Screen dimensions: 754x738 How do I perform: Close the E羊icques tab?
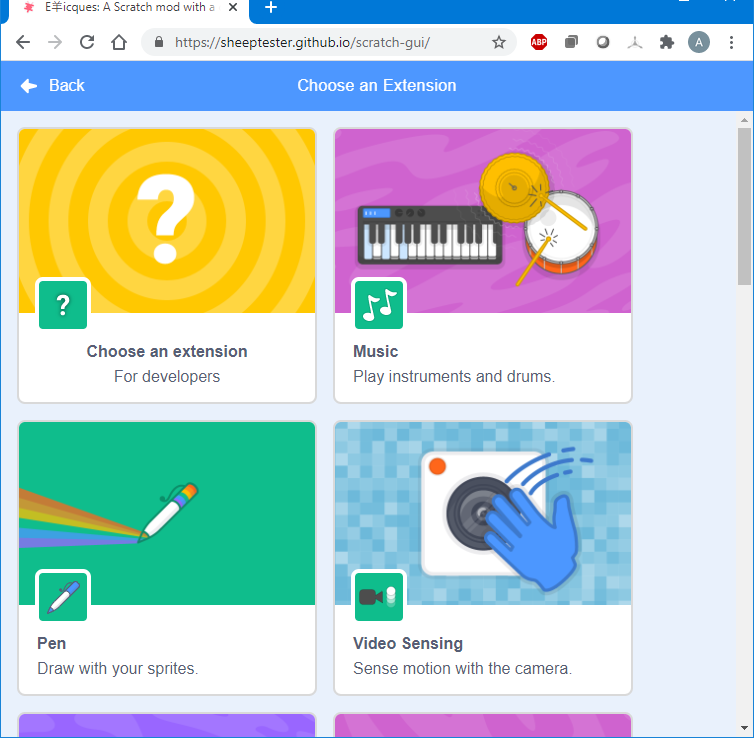233,7
